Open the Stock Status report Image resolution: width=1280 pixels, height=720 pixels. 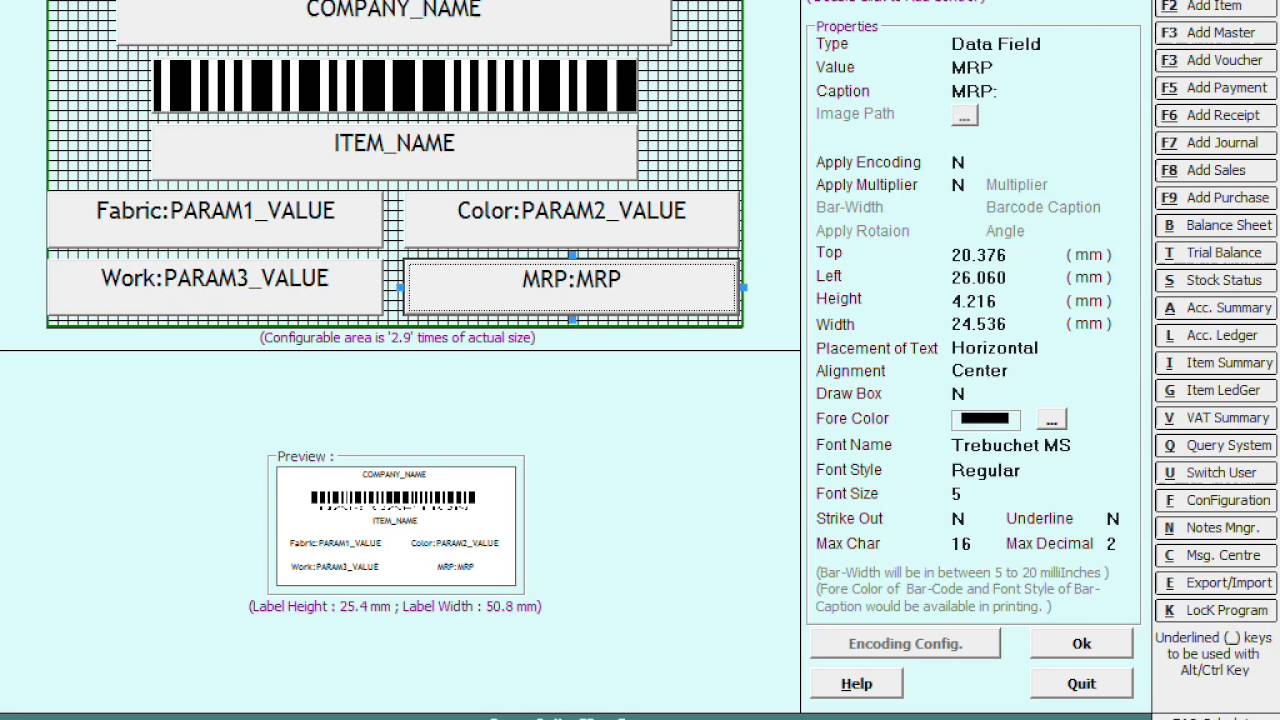1215,280
